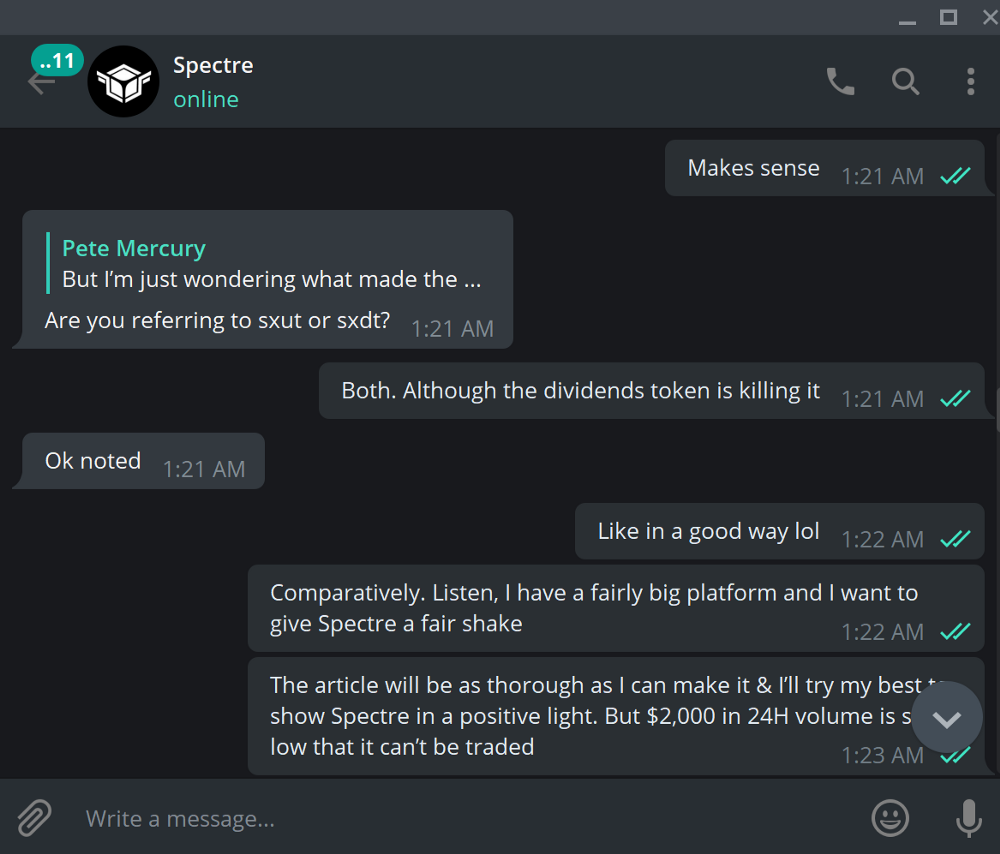Open Spectre's profile avatar picture
Image resolution: width=1000 pixels, height=854 pixels.
tap(123, 81)
